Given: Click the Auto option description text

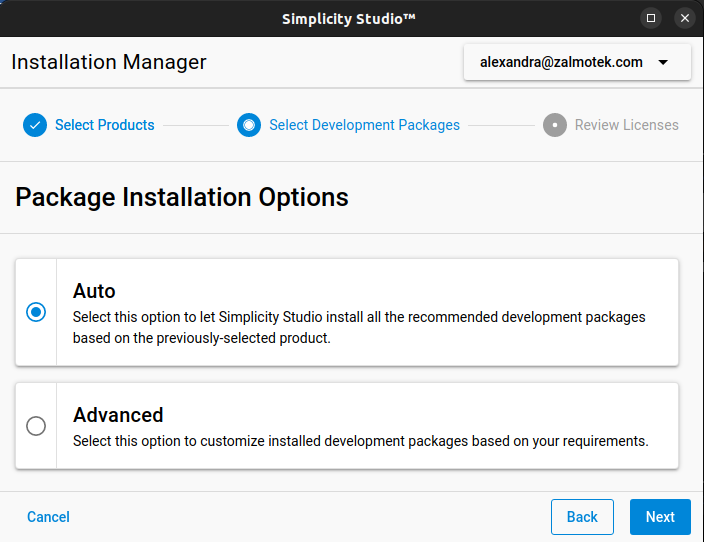Looking at the screenshot, I should click(x=359, y=327).
